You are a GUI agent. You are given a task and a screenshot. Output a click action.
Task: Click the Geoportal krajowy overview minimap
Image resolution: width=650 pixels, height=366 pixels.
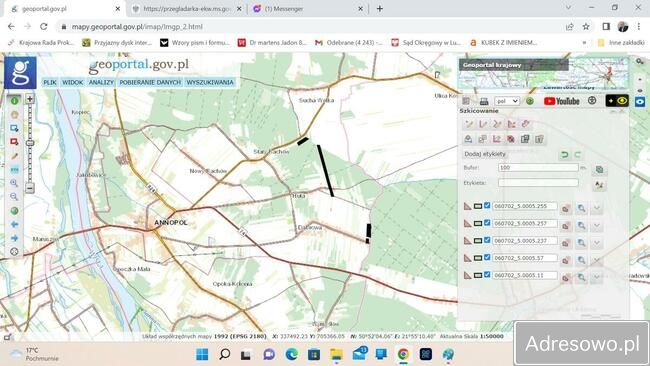tap(544, 74)
